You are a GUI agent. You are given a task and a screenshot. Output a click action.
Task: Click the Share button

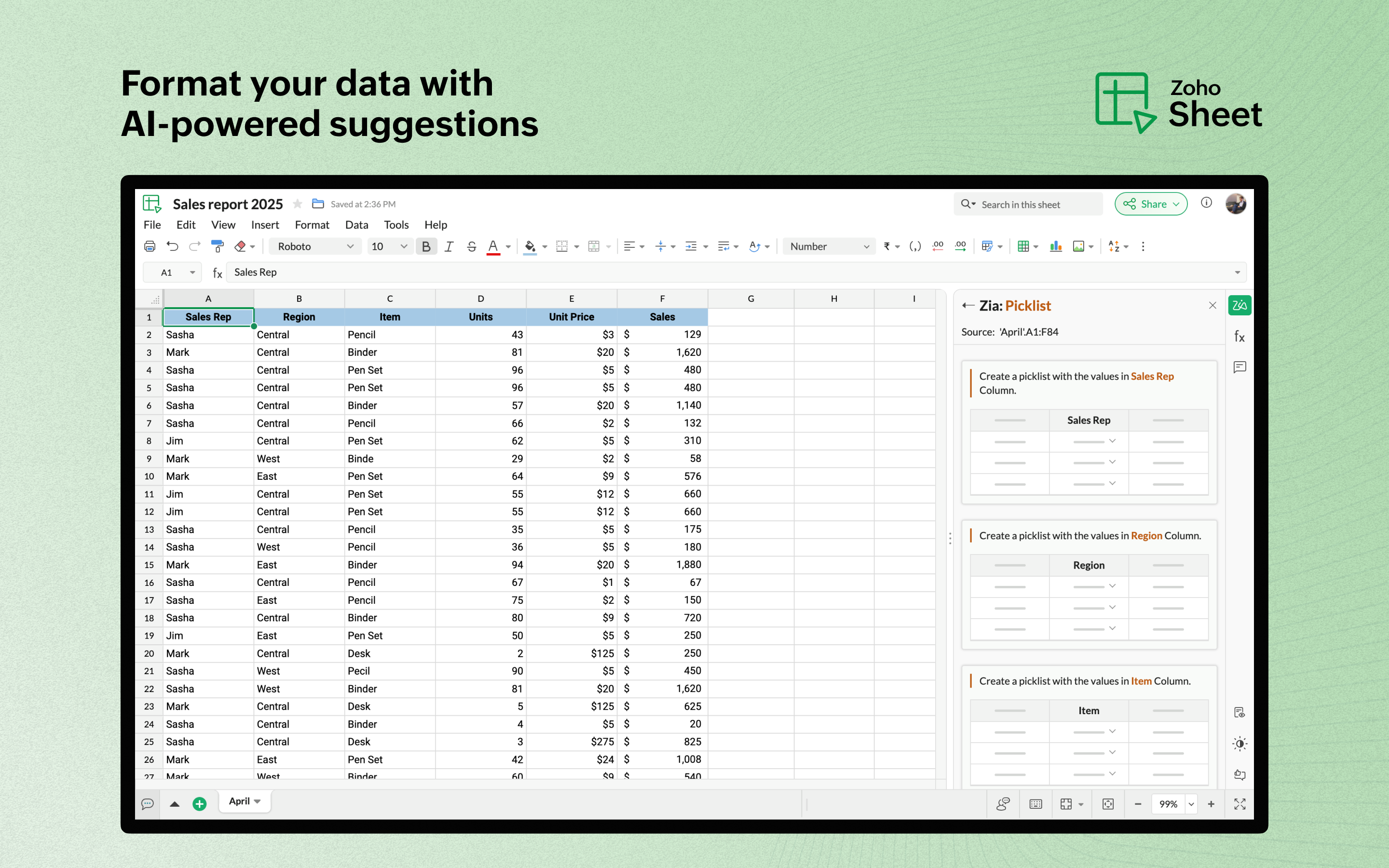click(1151, 203)
